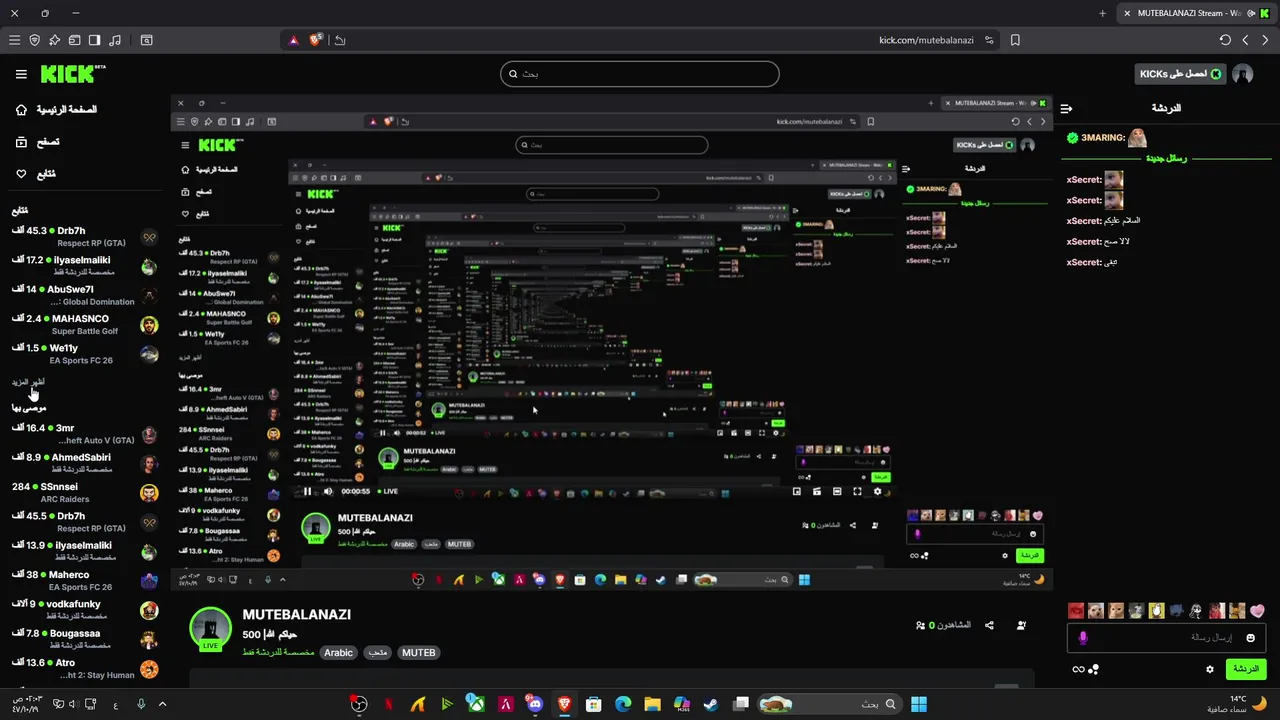
Task: Click the Kick search field
Action: click(x=640, y=74)
